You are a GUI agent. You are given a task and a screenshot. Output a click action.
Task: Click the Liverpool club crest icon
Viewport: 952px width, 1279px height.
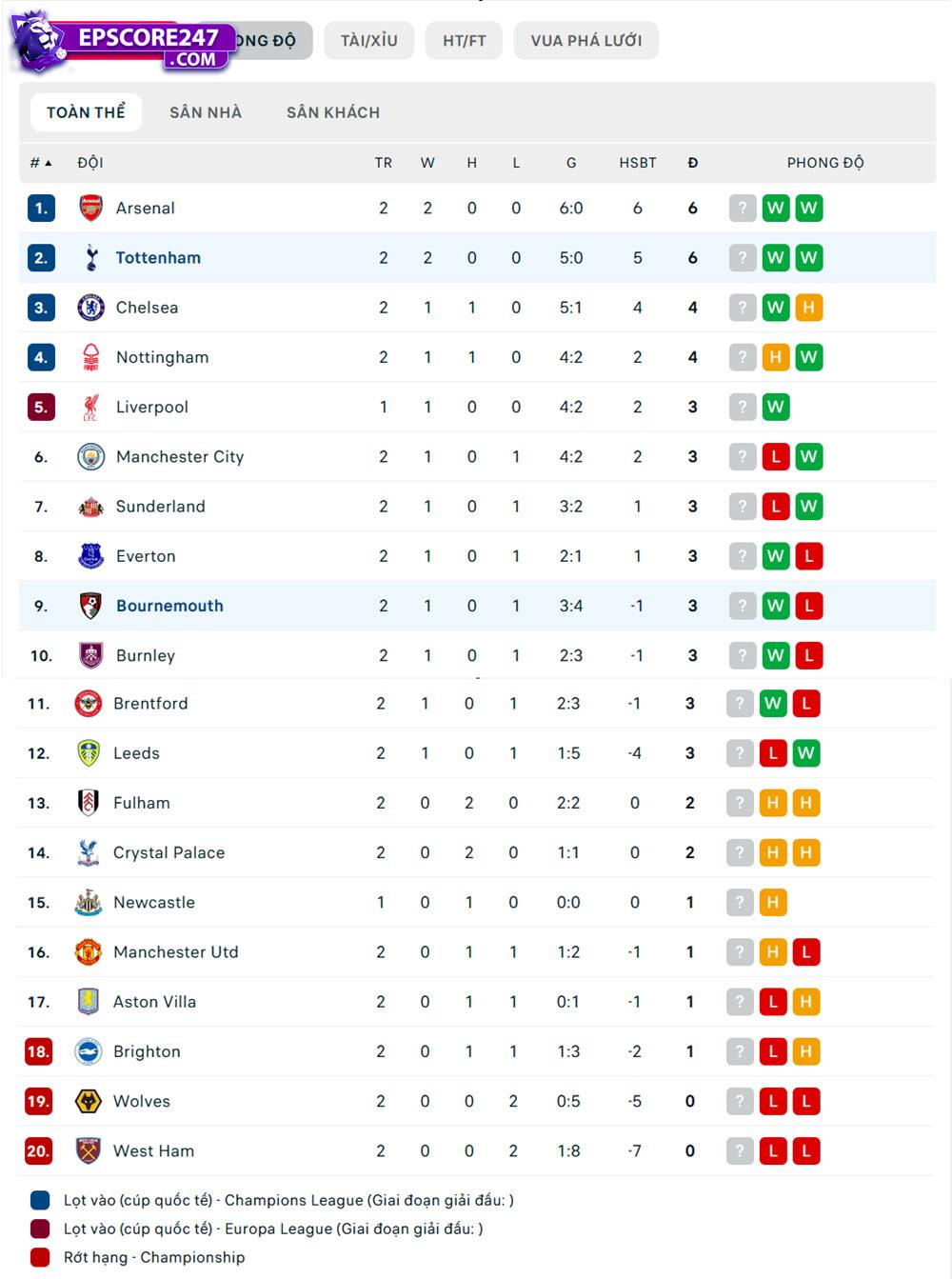click(x=90, y=408)
